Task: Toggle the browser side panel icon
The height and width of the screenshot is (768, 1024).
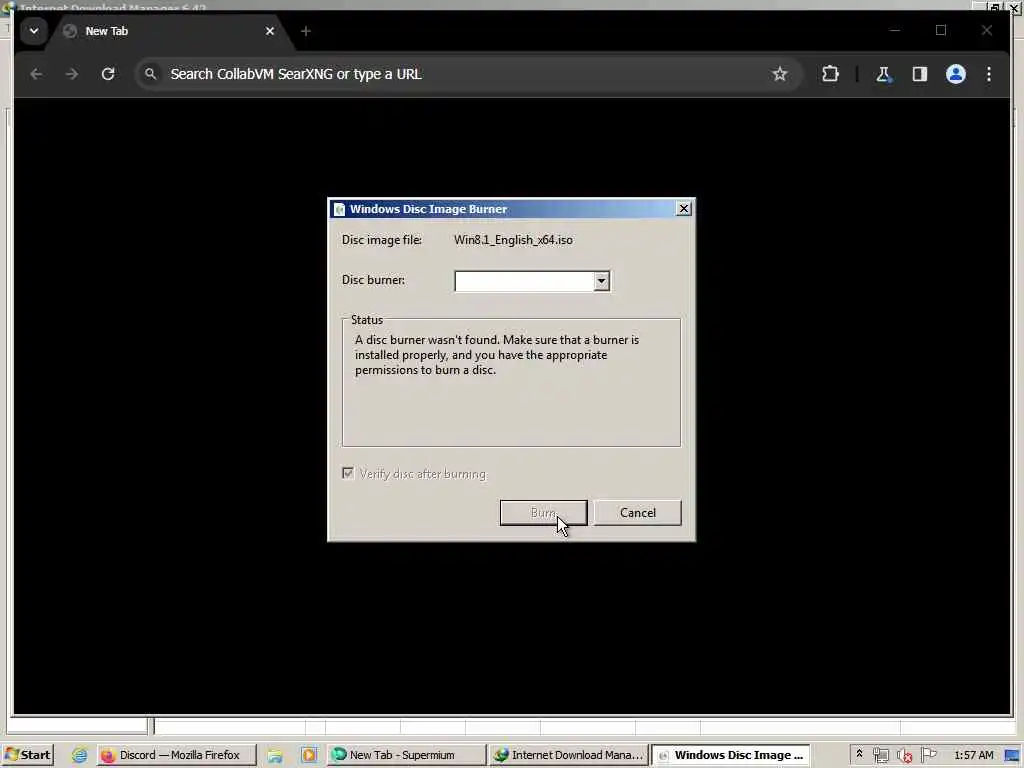Action: click(x=920, y=74)
